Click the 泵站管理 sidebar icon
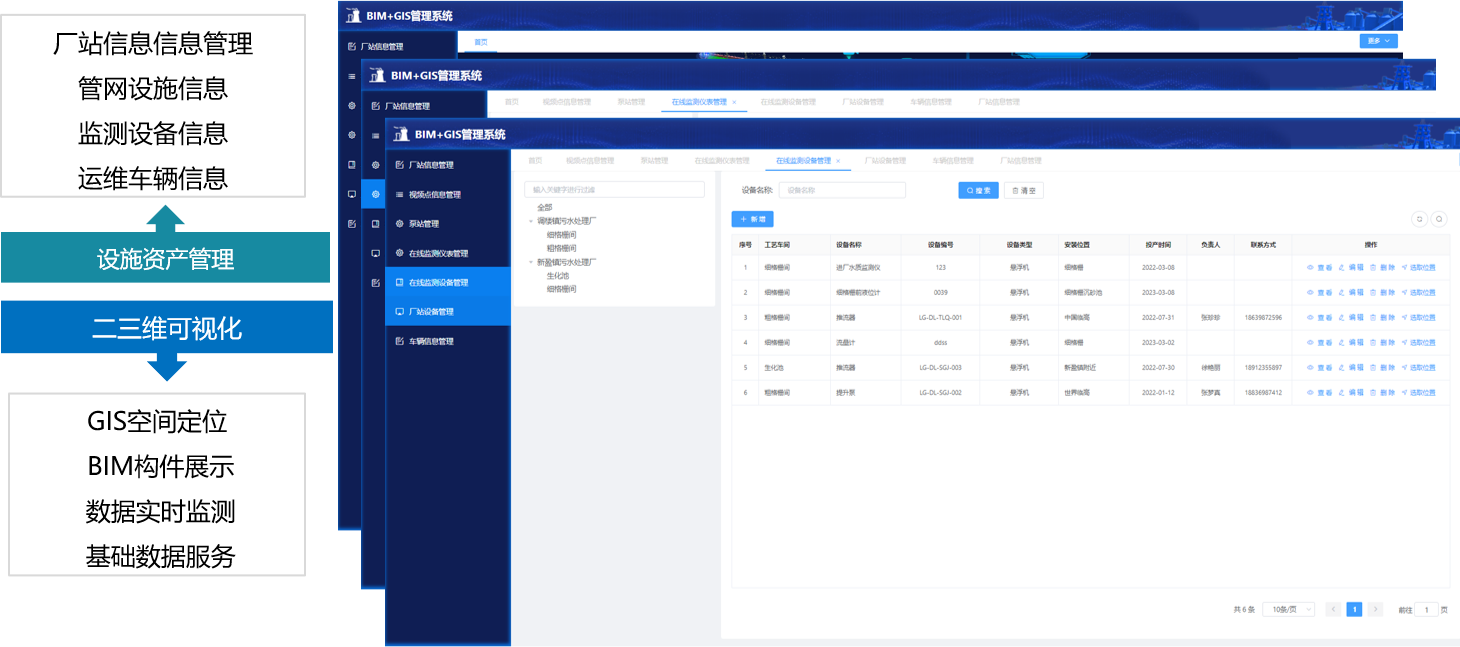 (x=400, y=224)
